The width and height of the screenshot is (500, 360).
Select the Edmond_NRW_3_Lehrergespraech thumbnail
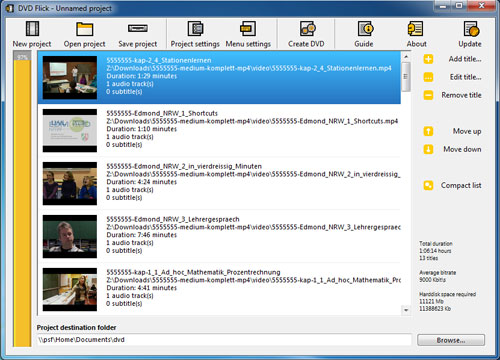pyautogui.click(x=70, y=236)
